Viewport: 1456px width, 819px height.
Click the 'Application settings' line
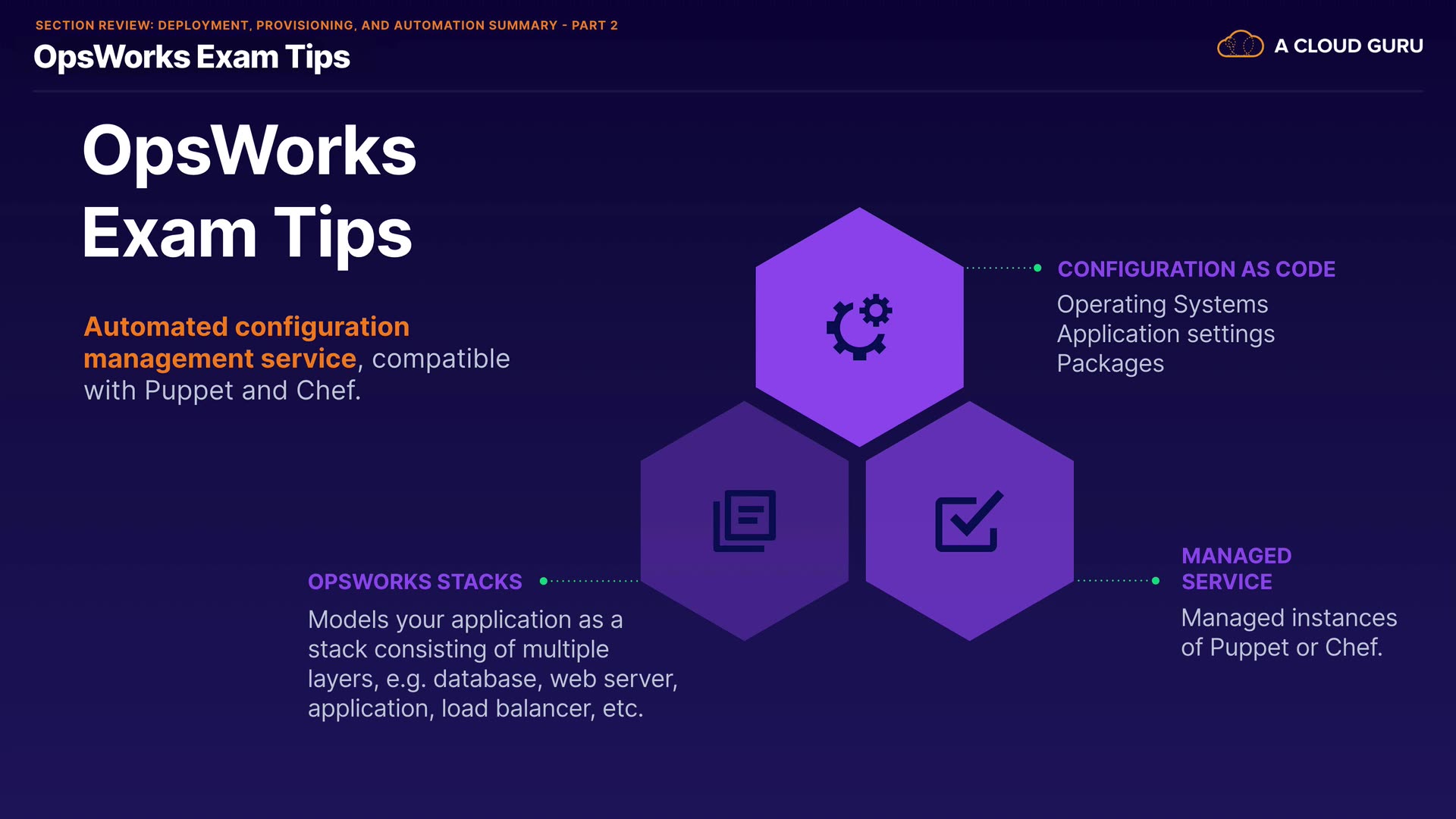click(x=1166, y=334)
